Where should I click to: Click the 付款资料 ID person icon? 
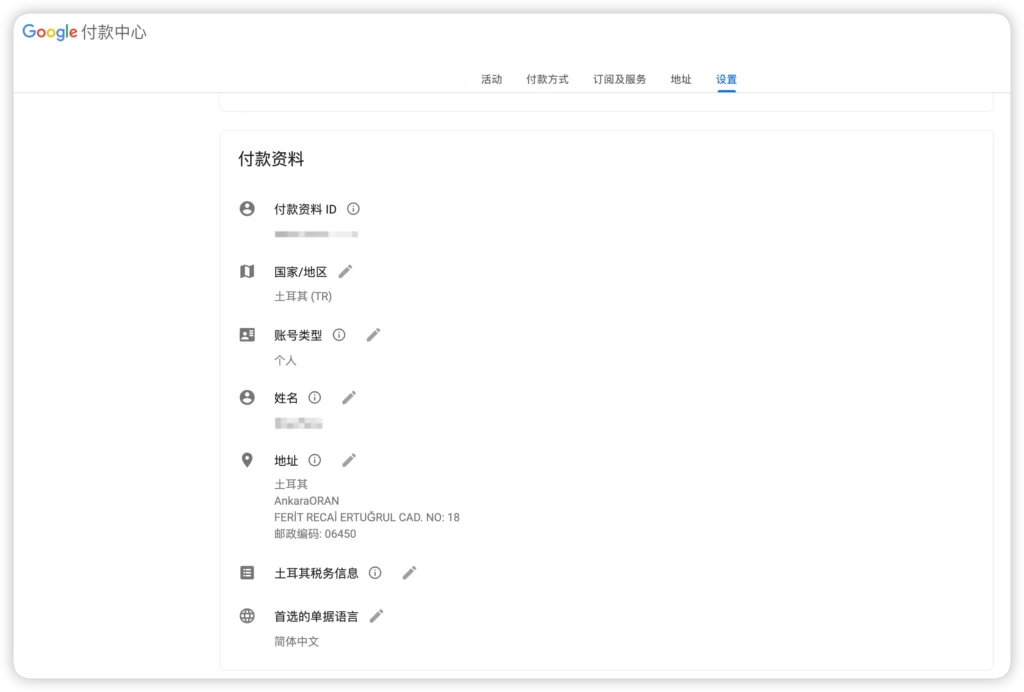(247, 208)
